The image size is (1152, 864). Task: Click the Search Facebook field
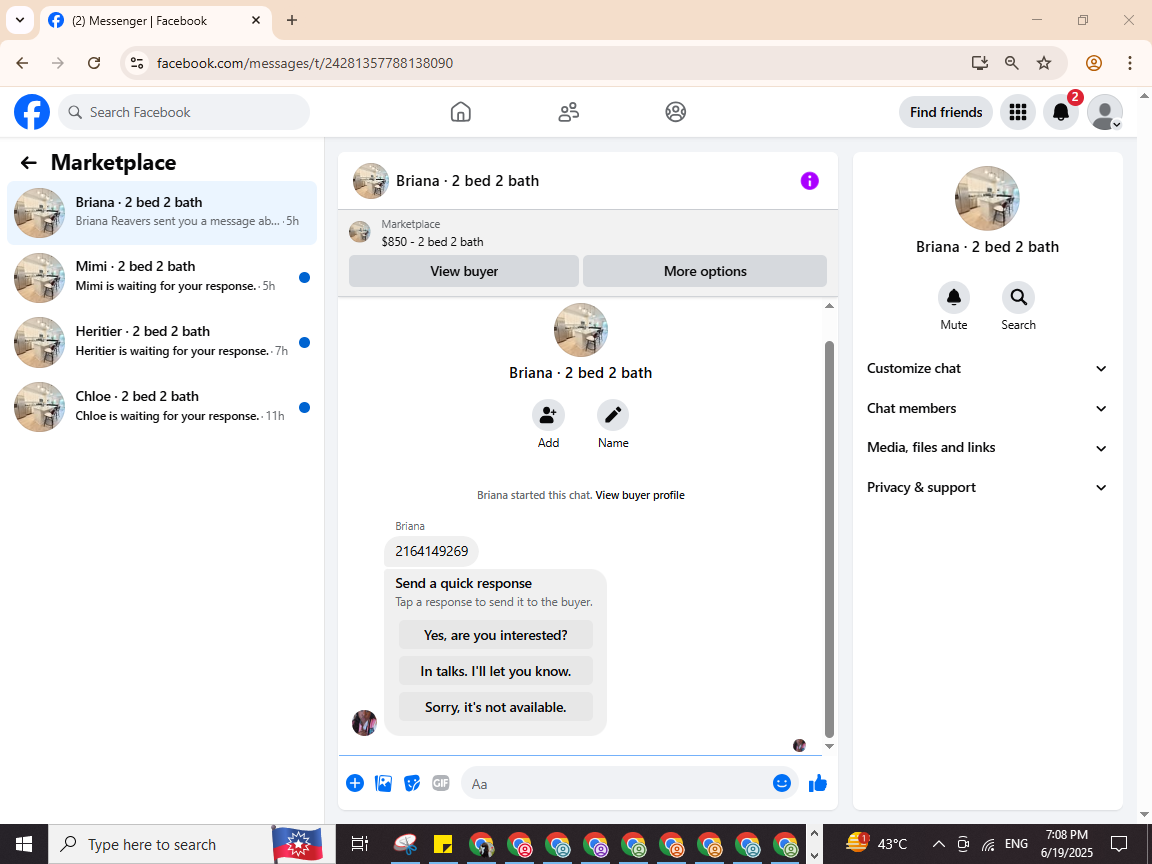click(x=184, y=112)
